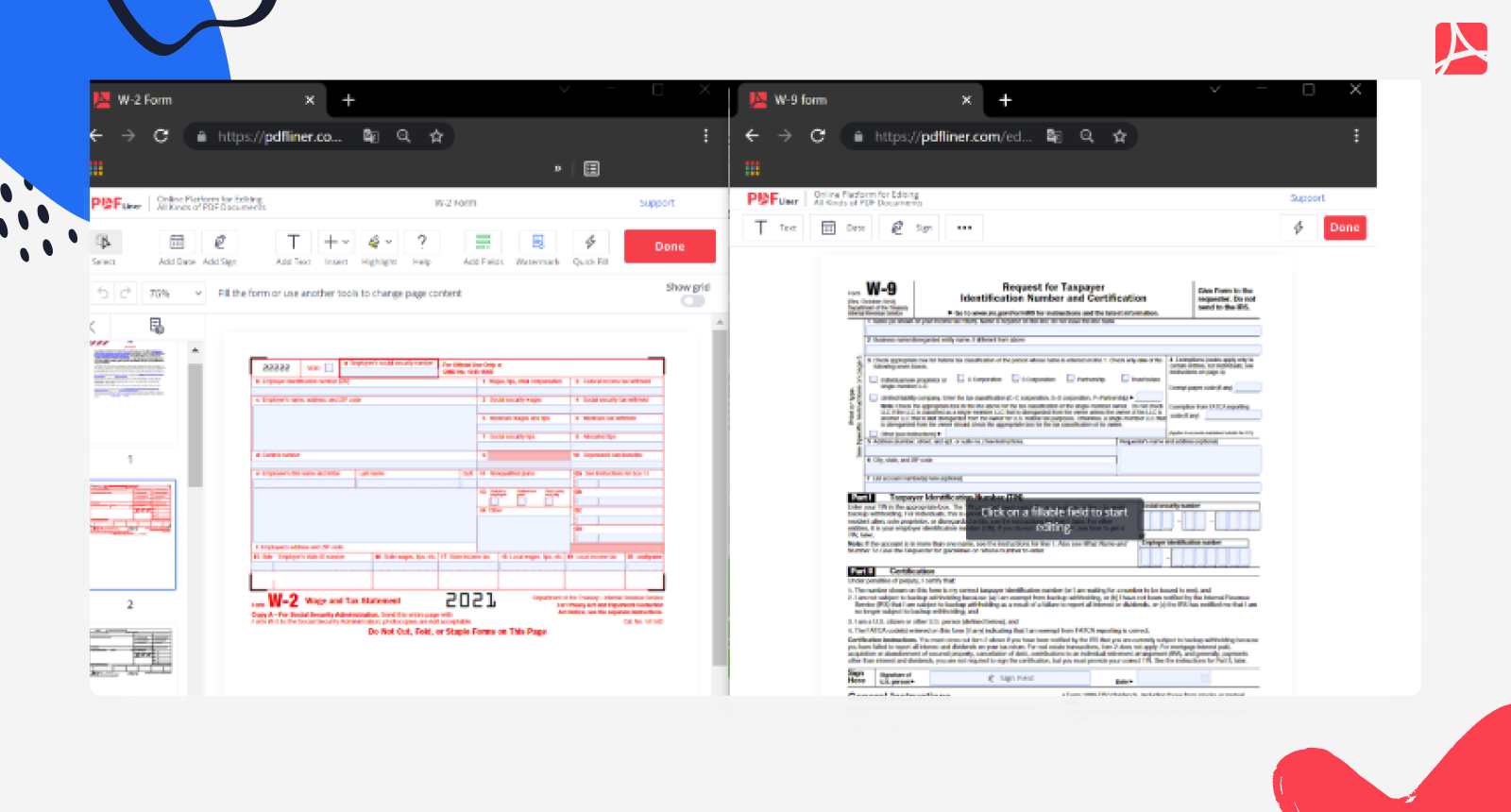This screenshot has height=812, width=1511.
Task: Expand the Insert tool dropdown arrow
Action: 346,242
